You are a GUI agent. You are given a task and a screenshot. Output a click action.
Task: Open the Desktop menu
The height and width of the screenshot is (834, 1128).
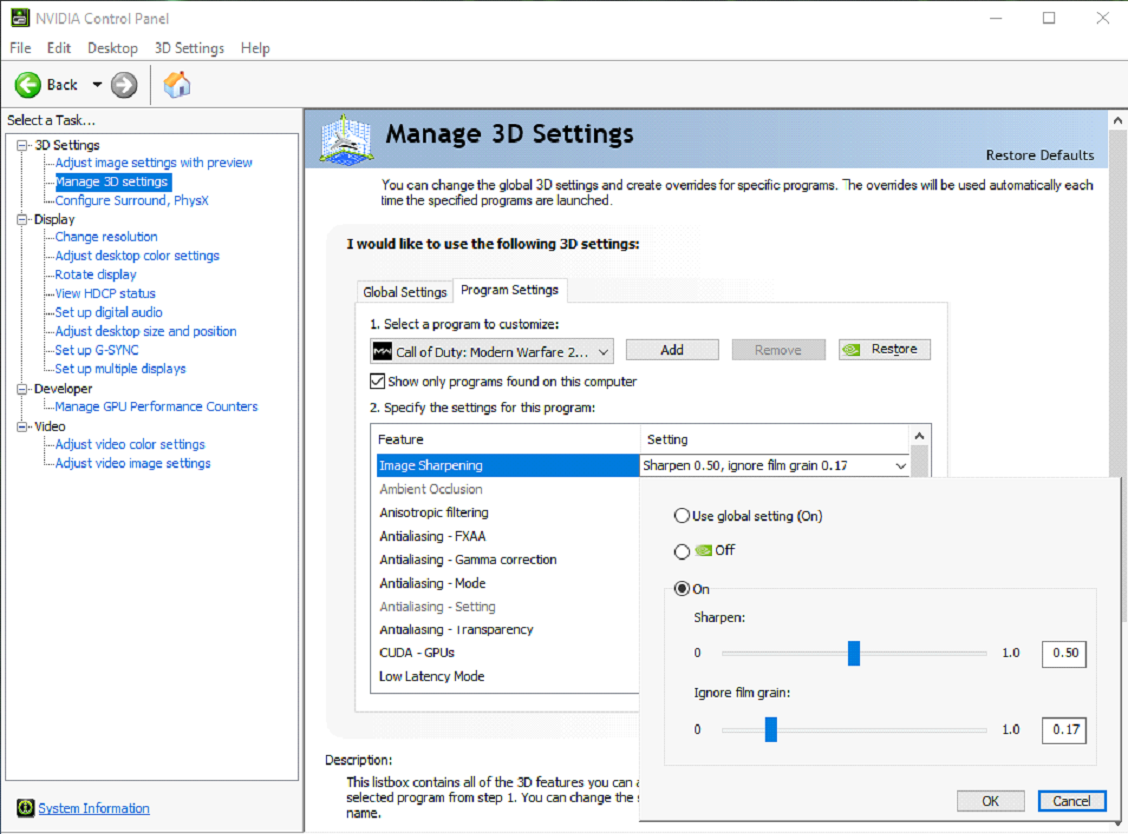click(112, 48)
